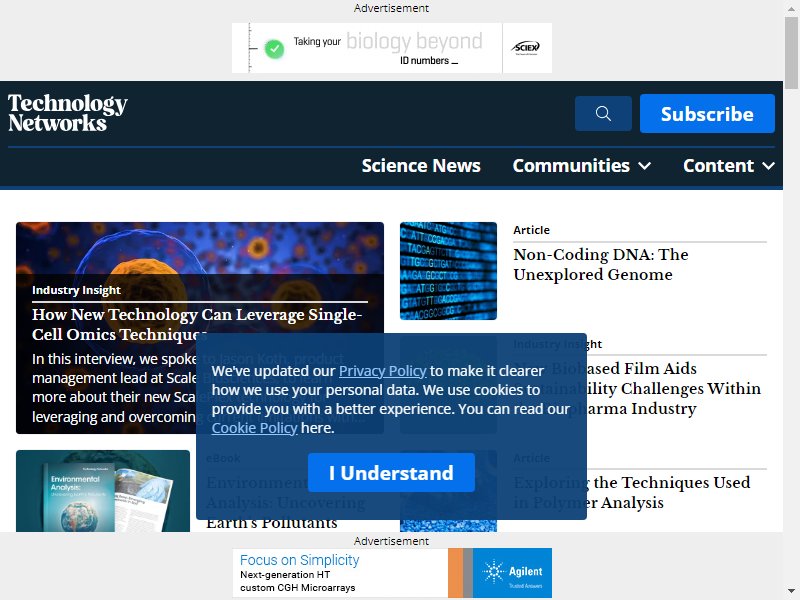Viewport: 800px width, 600px height.
Task: Open the Cookie Policy link
Action: [x=254, y=428]
